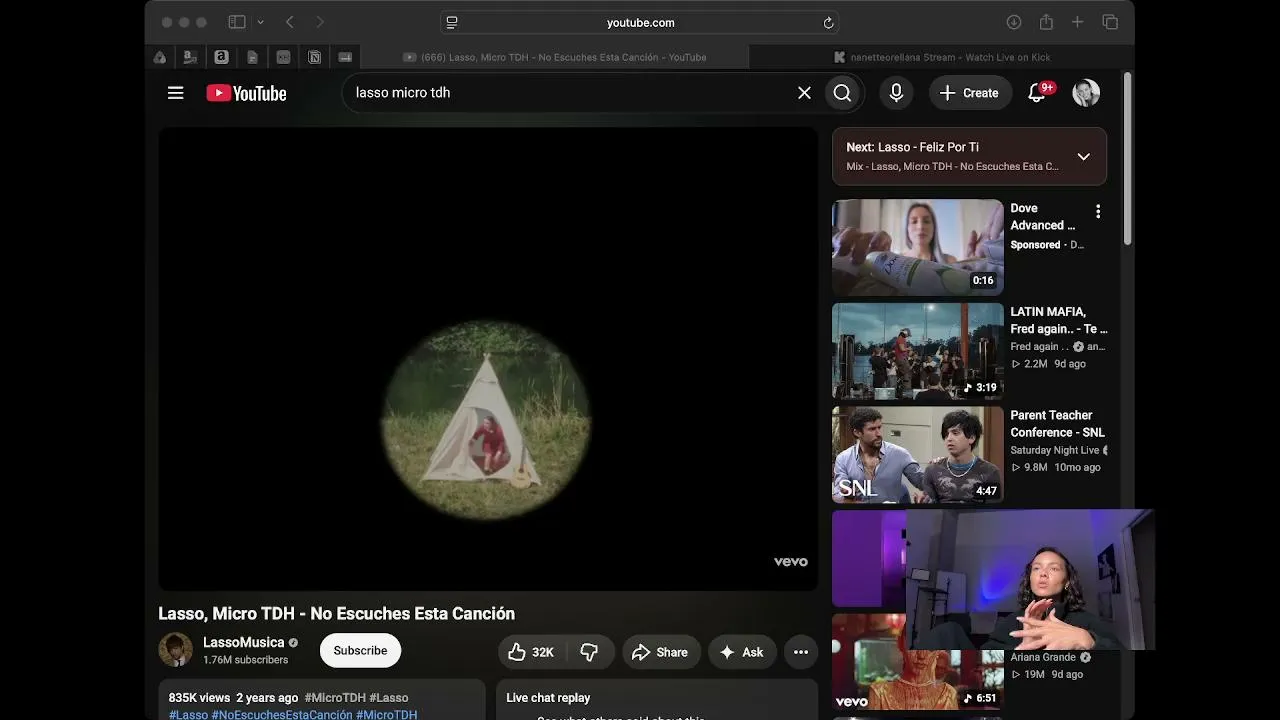Show the Safari tab overview
1280x720 pixels.
coord(1110,22)
